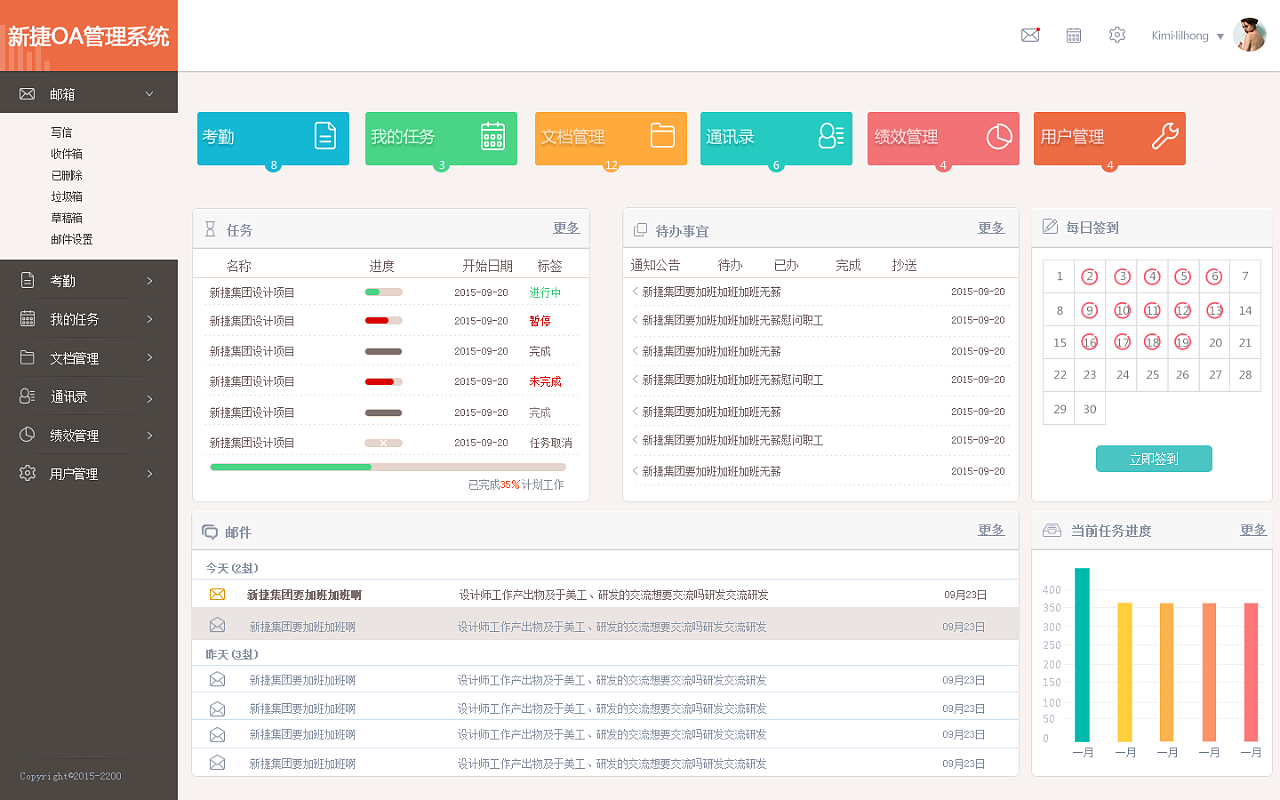Click 更多 in the 当前任务进度 panel
The width and height of the screenshot is (1280, 800).
[x=1253, y=530]
